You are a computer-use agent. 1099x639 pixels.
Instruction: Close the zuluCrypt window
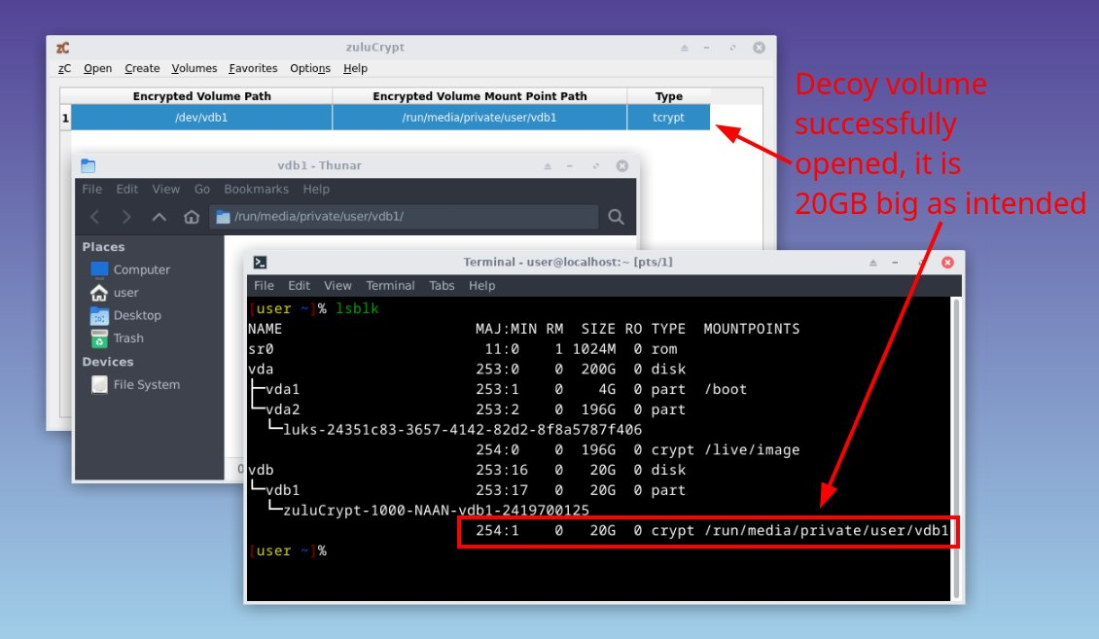pos(759,48)
